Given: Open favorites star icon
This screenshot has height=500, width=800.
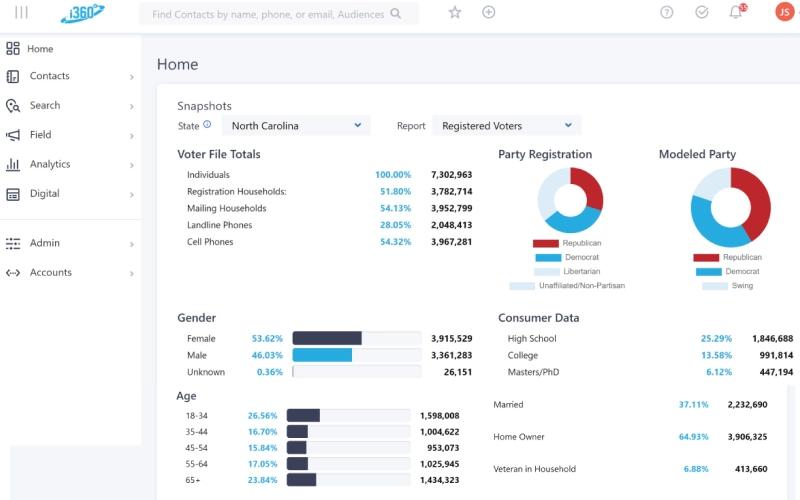Looking at the screenshot, I should [x=455, y=12].
